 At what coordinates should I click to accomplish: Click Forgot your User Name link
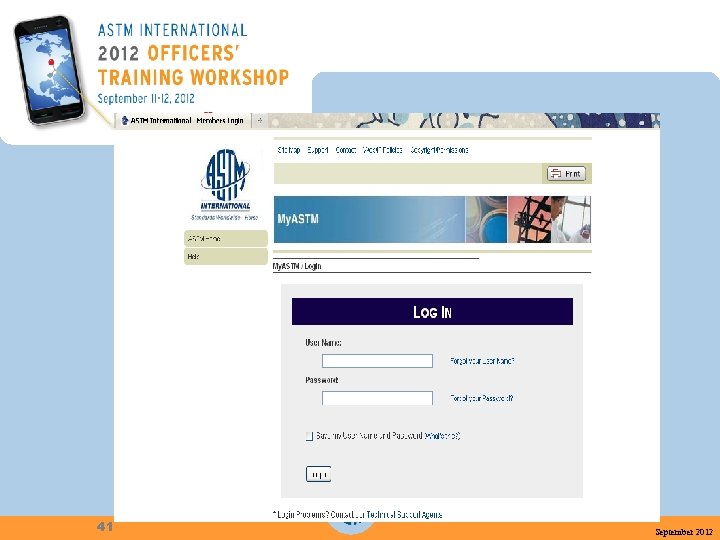click(482, 361)
